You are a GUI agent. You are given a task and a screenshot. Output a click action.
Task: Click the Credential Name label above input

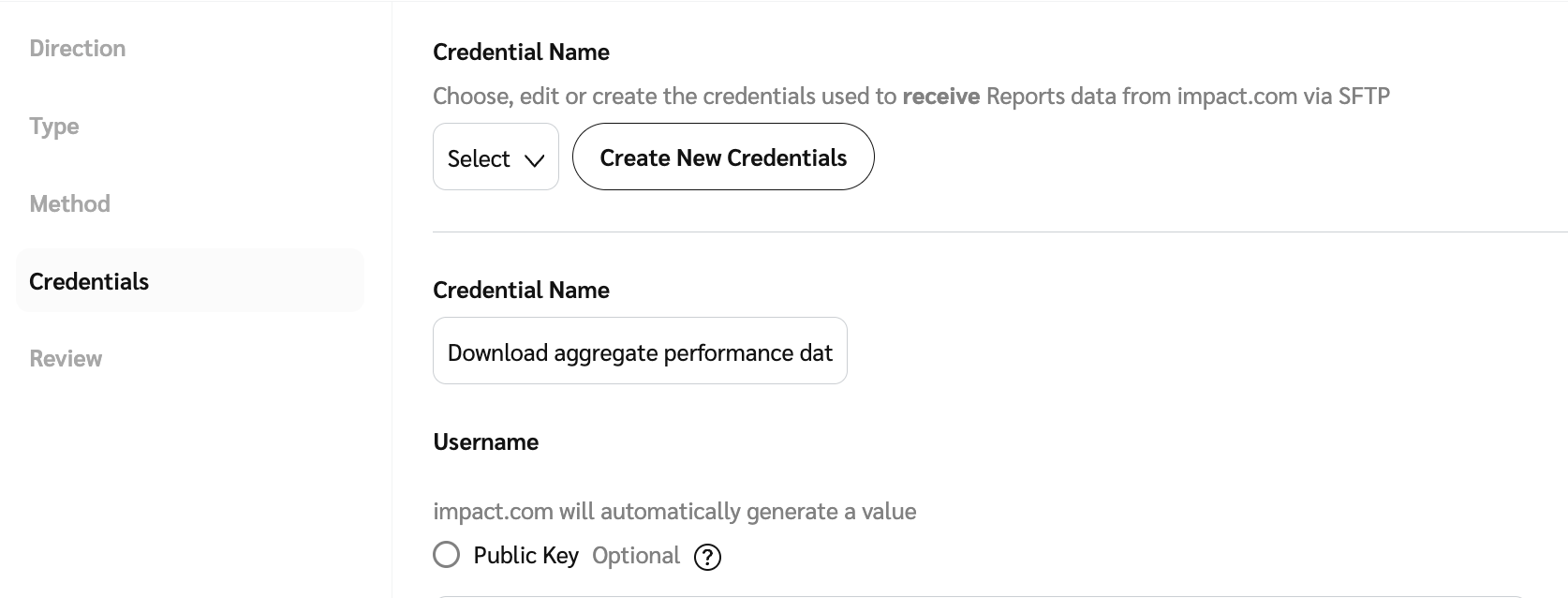[x=521, y=291]
